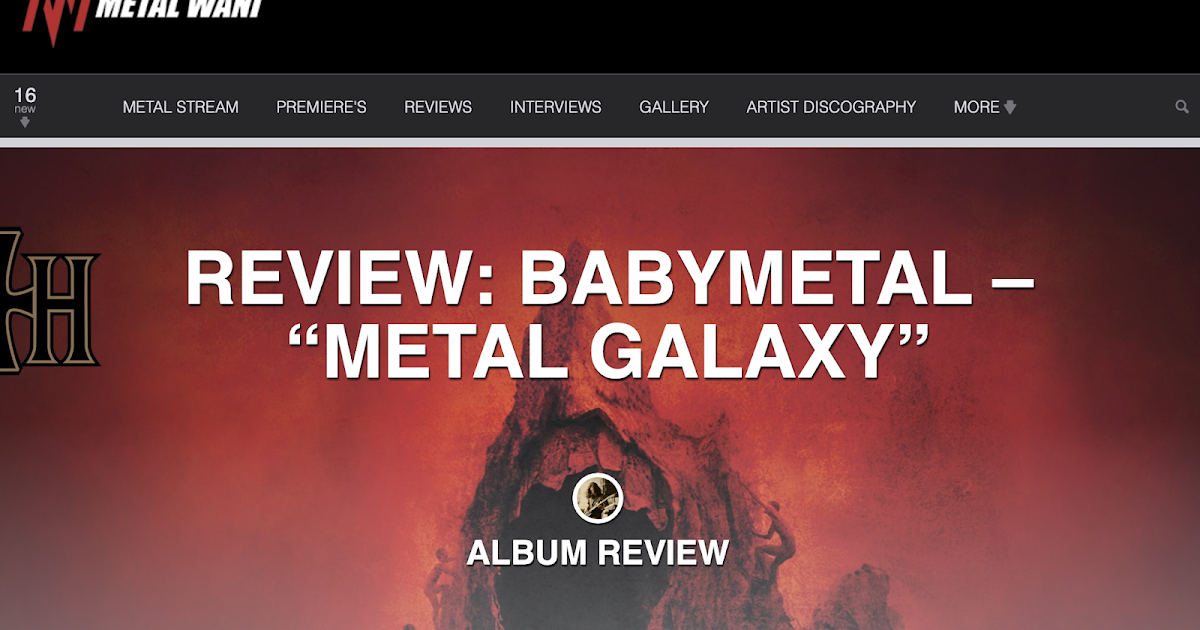1200x630 pixels.
Task: Open Artist Discography in the menu
Action: tap(831, 107)
